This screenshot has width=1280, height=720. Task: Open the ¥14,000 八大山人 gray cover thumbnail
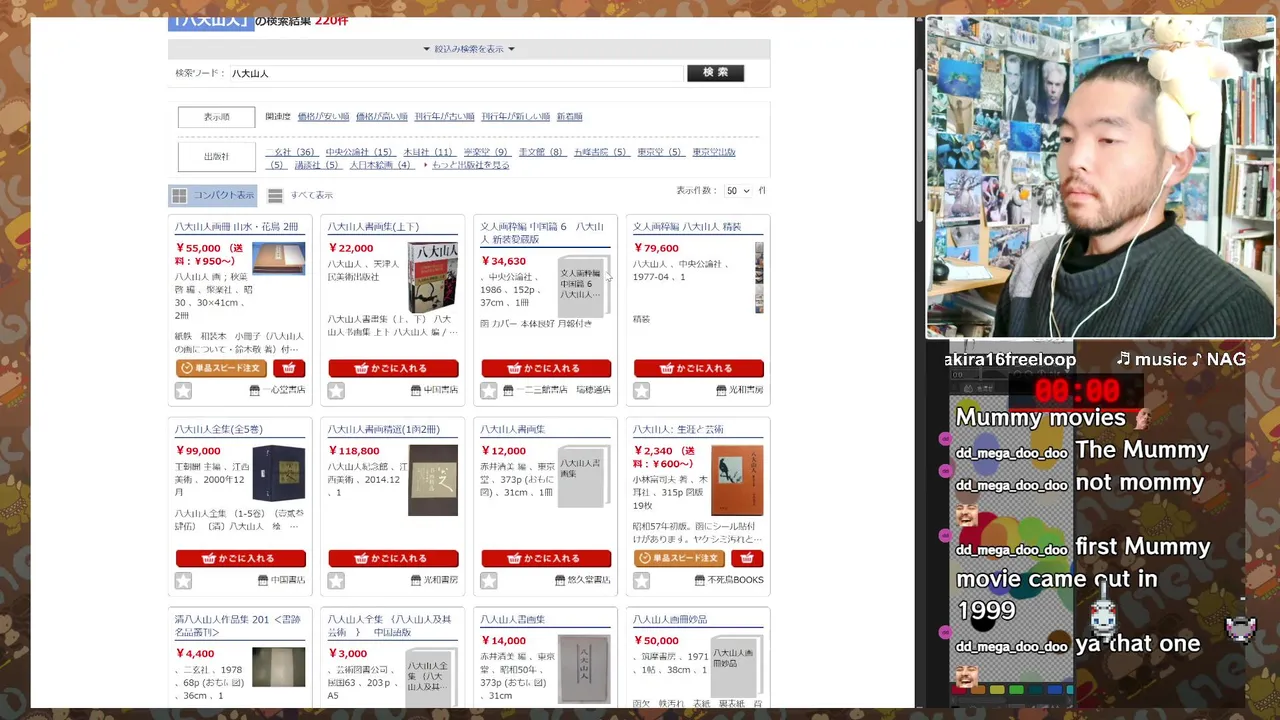pos(584,670)
